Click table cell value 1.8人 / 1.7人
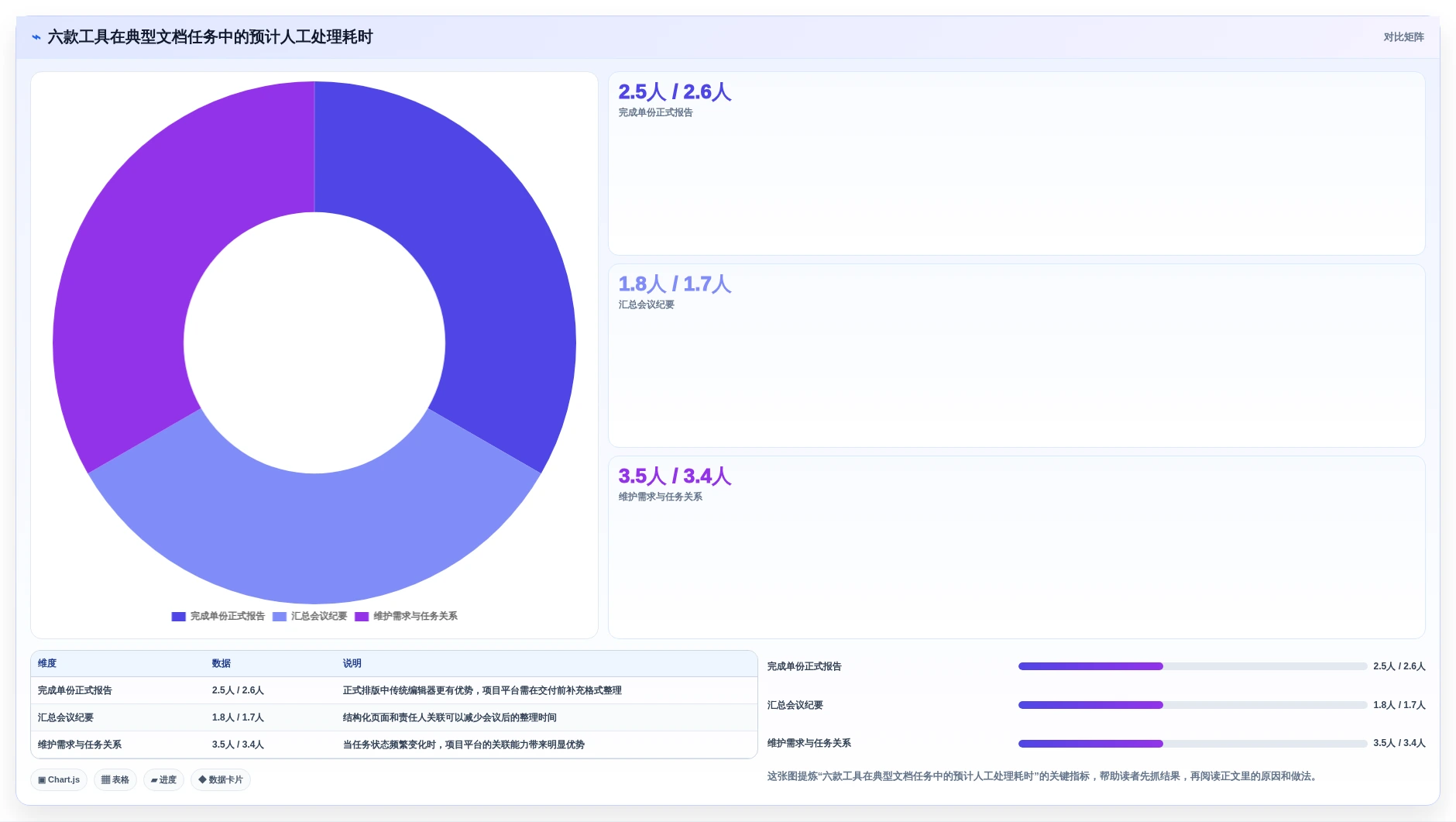The image size is (1456, 822). pos(238,717)
